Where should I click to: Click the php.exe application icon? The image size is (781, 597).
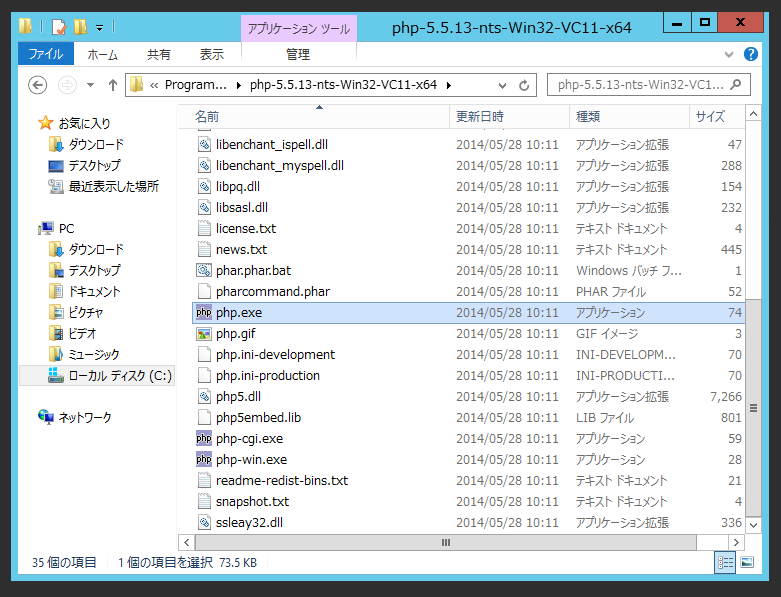click(x=204, y=312)
